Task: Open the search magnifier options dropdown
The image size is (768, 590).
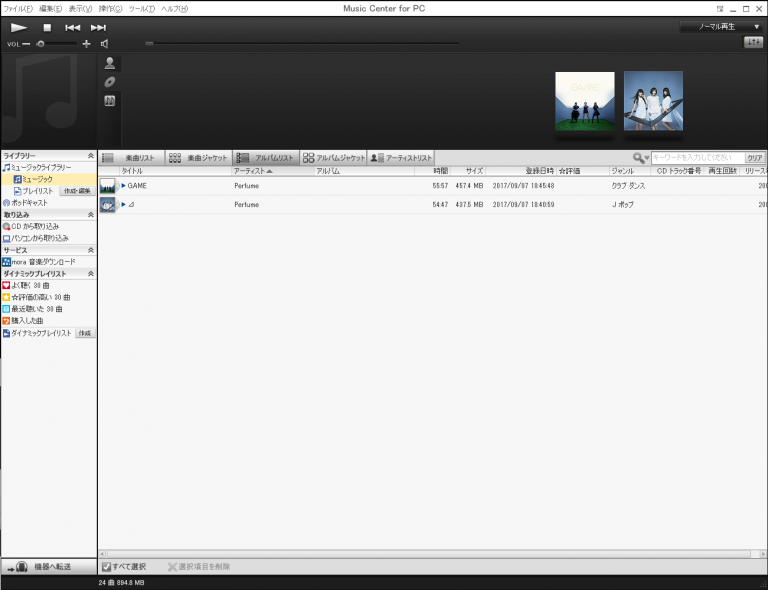Action: 641,158
